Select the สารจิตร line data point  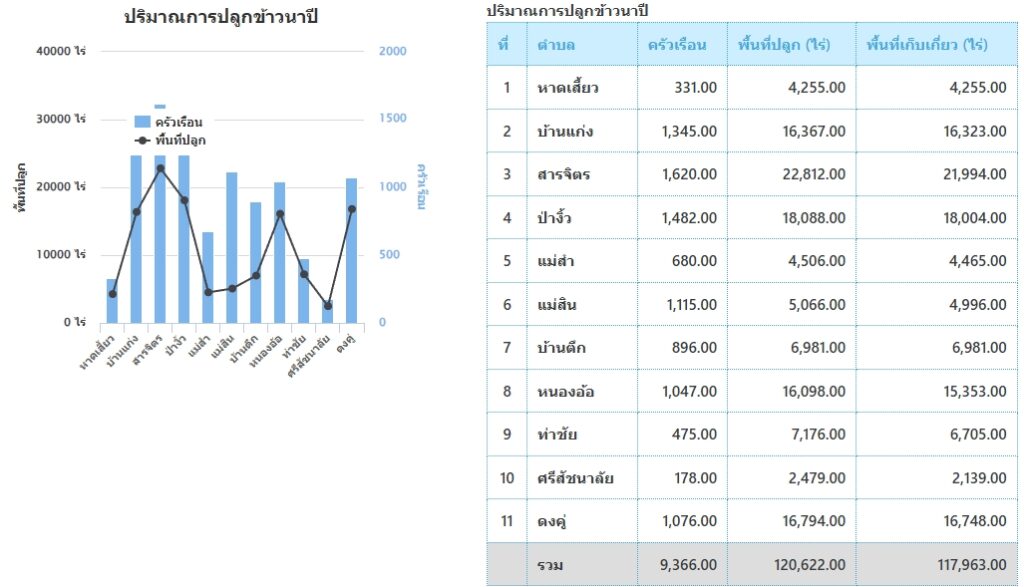point(160,168)
